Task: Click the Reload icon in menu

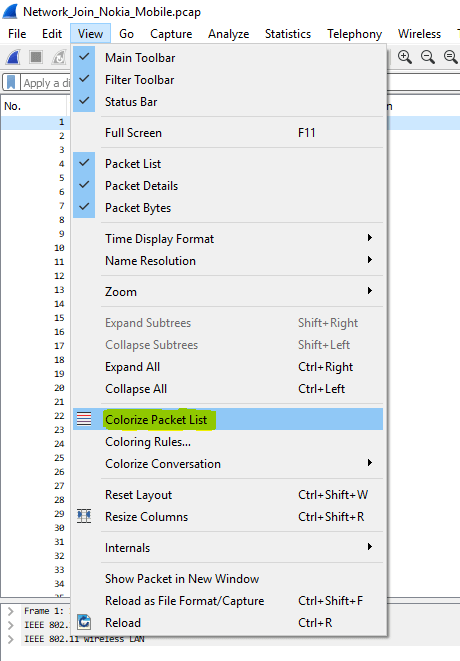Action: point(84,622)
